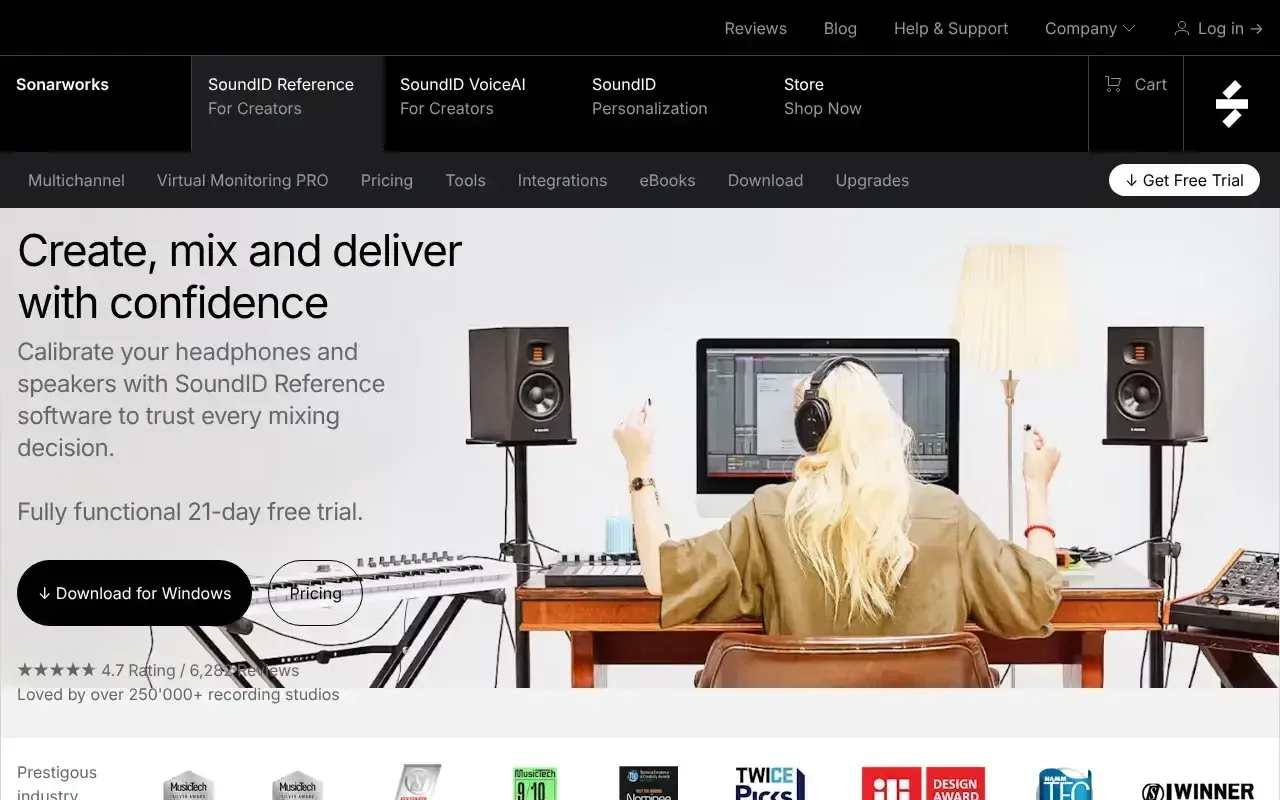Open Virtual Monitoring PRO page
1280x800 pixels.
pyautogui.click(x=242, y=180)
